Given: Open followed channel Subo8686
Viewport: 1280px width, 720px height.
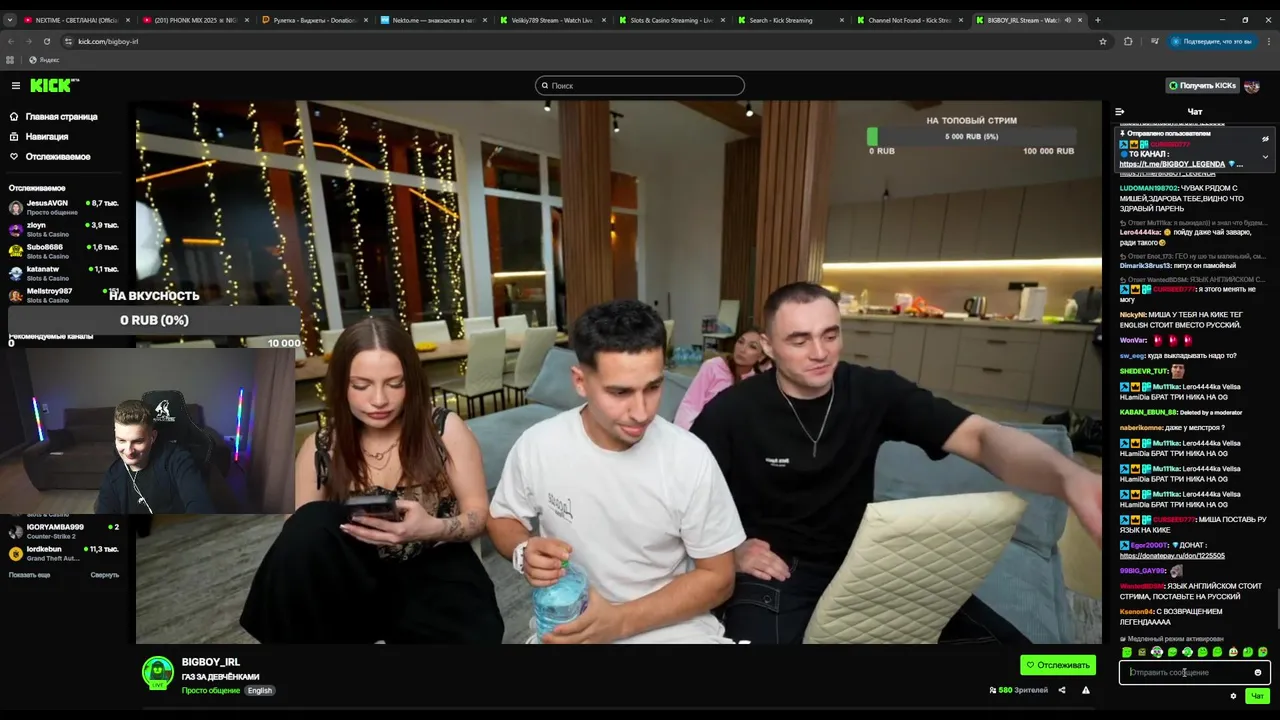Looking at the screenshot, I should [x=64, y=251].
